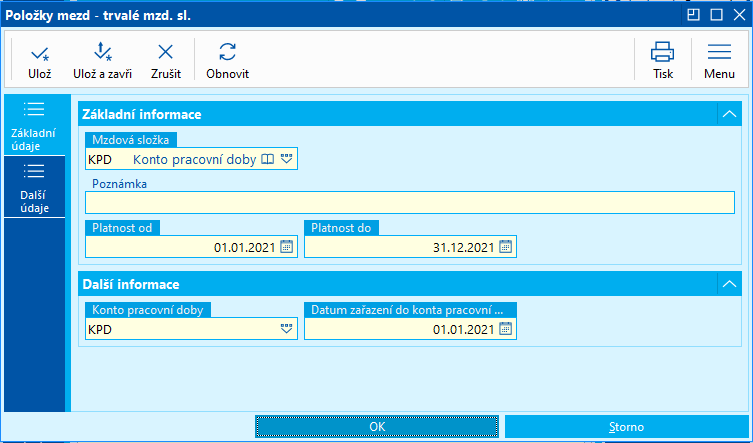Click the Tisk printer icon
The image size is (753, 443).
(662, 52)
